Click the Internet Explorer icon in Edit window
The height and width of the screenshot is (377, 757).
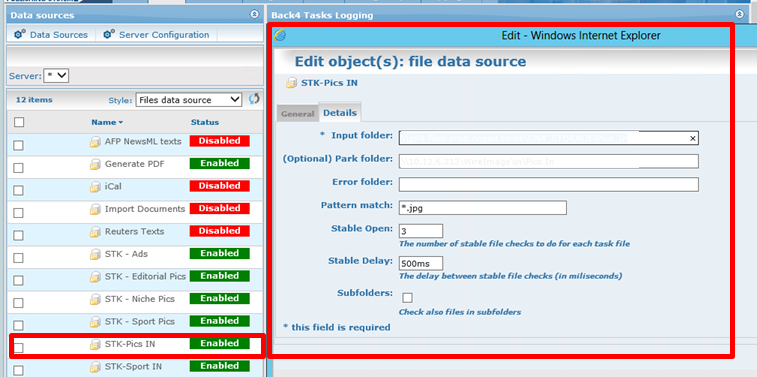pos(280,35)
